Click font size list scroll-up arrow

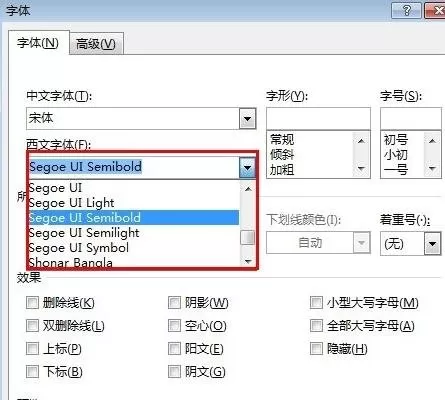click(432, 141)
